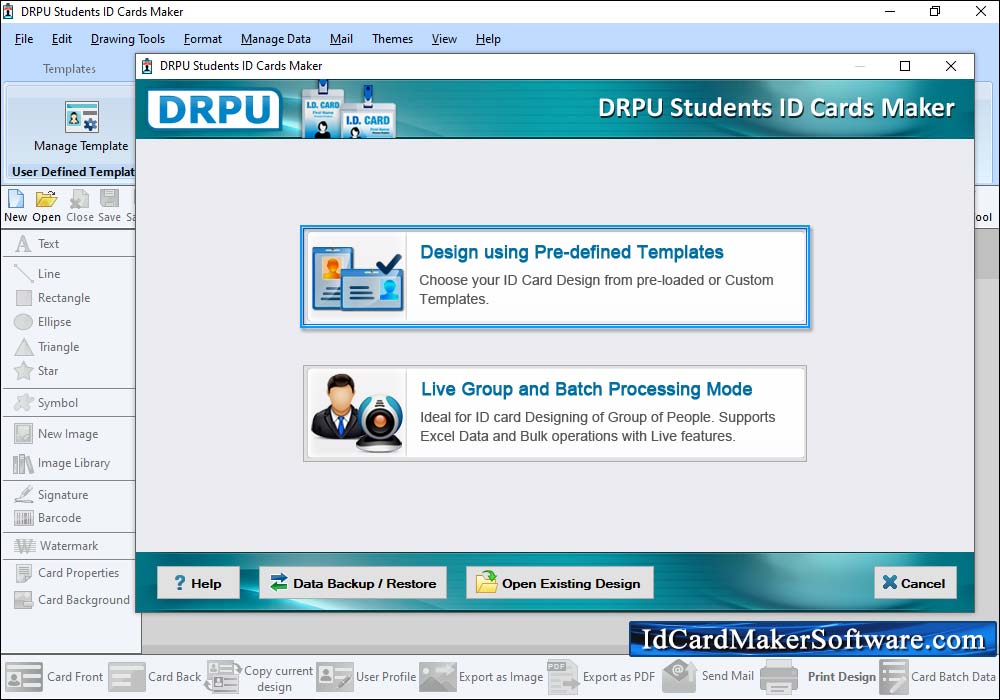Switch to Card Front view
Screen dimensions: 1000x700
point(54,676)
